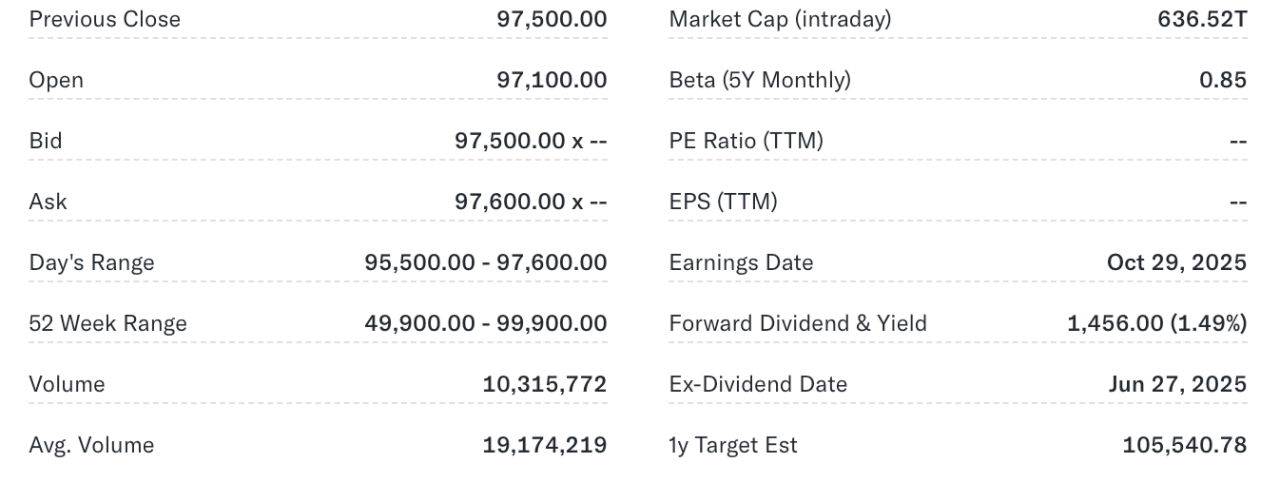
Task: Click the Bid label
Action: (45, 142)
